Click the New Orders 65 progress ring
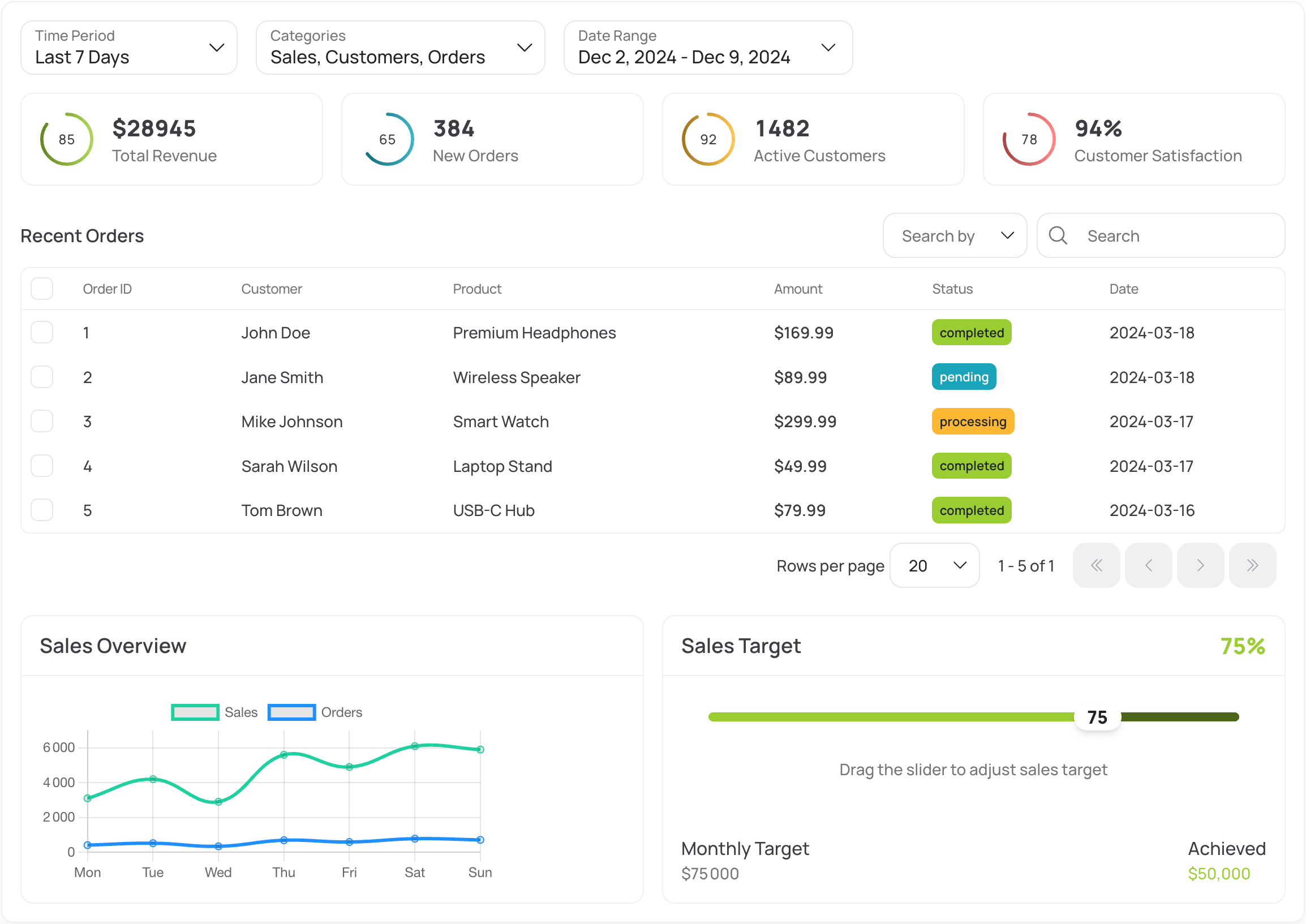Viewport: 1306px width, 924px height. click(x=388, y=139)
